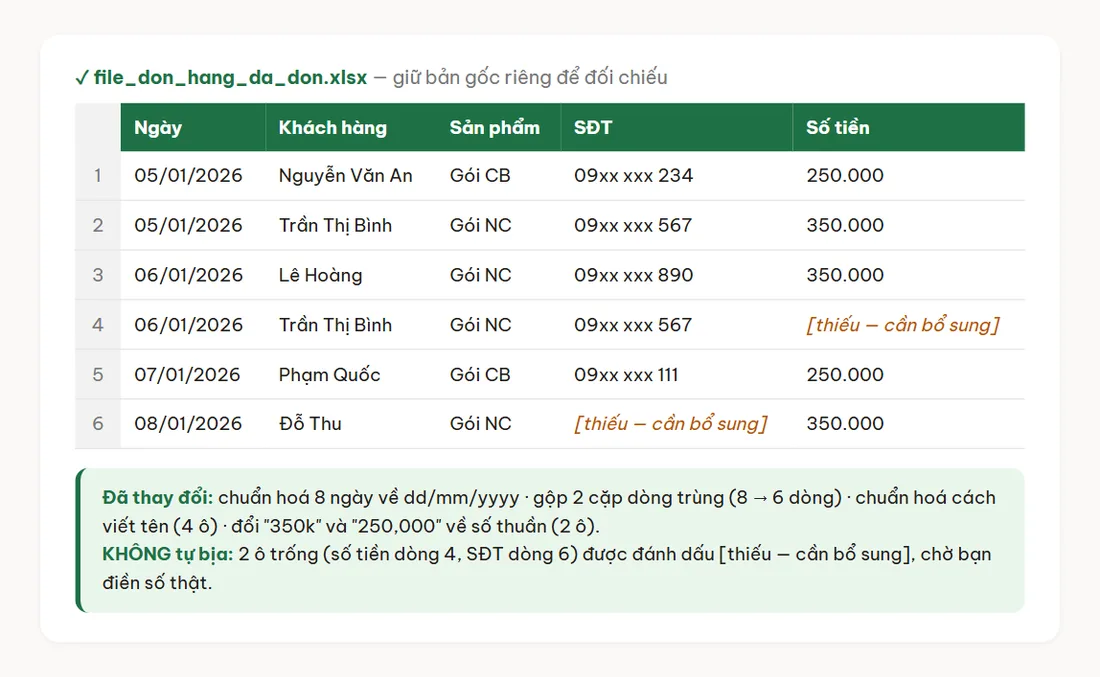Select row number 5 in the table
Screen dimensions: 1100x677
point(98,375)
